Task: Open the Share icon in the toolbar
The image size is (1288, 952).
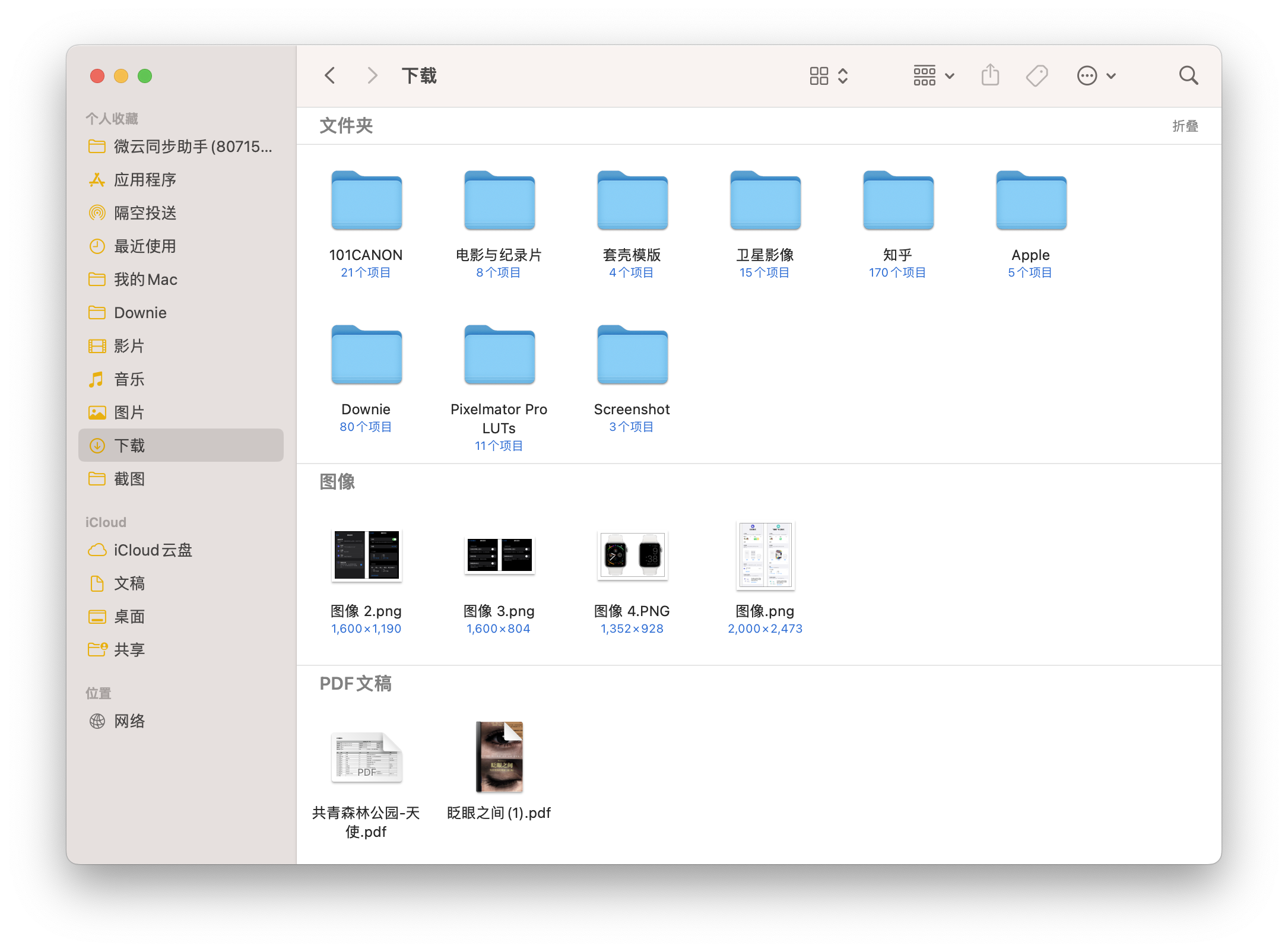Action: coord(989,75)
